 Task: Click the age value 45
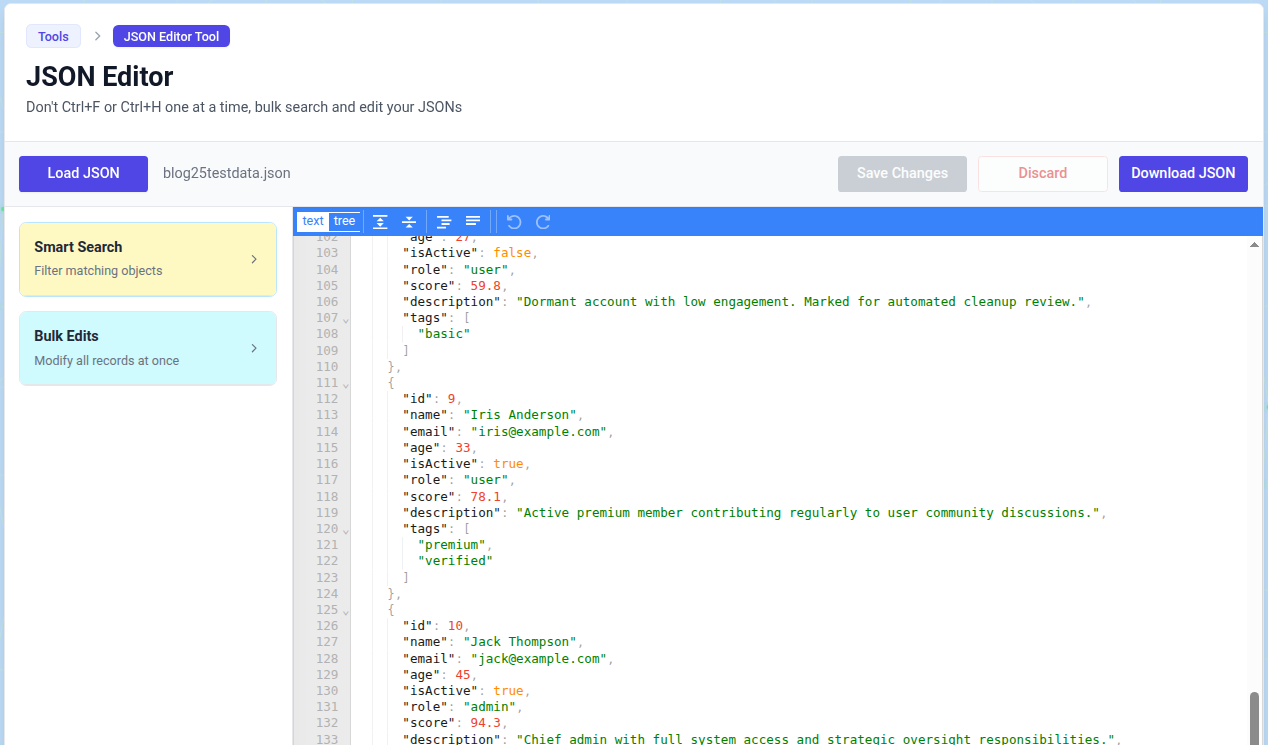463,675
